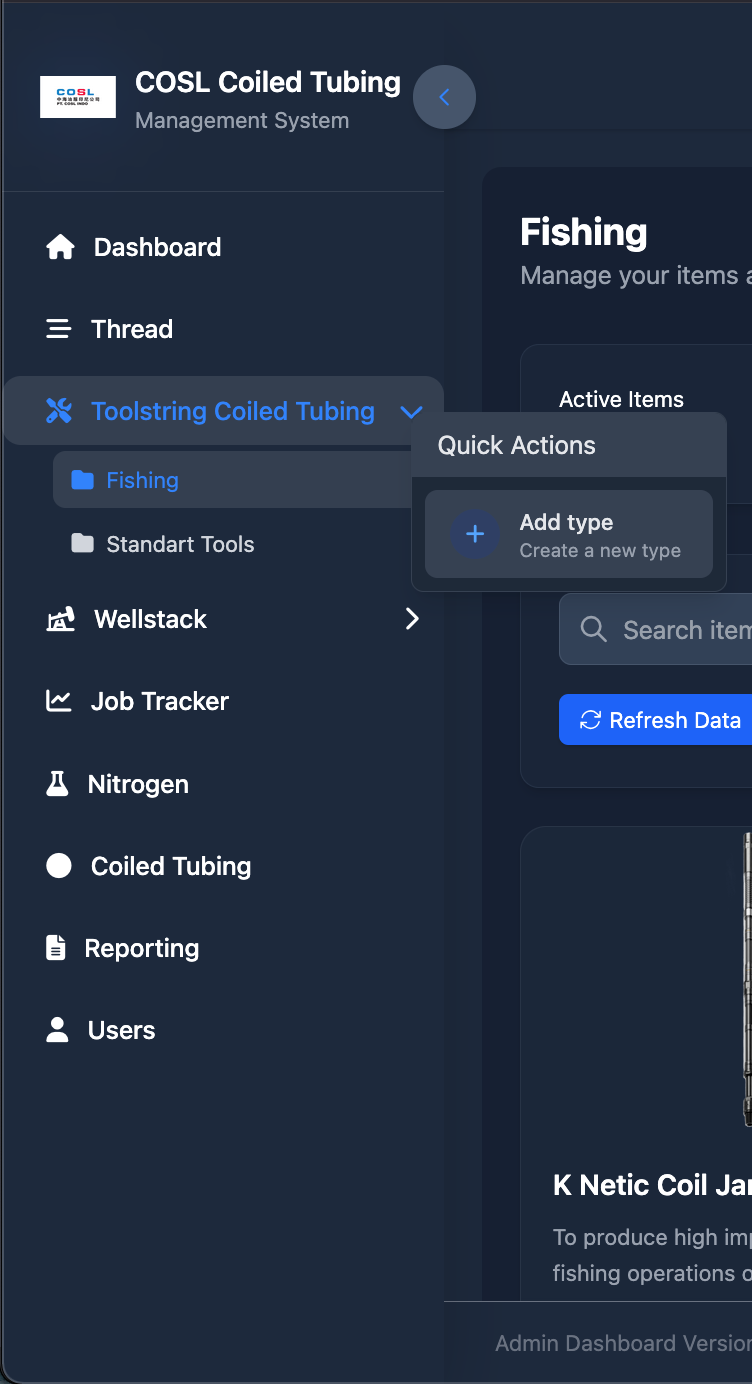The width and height of the screenshot is (752, 1384).
Task: Collapse the sidebar with the circular chevron
Action: [x=444, y=97]
